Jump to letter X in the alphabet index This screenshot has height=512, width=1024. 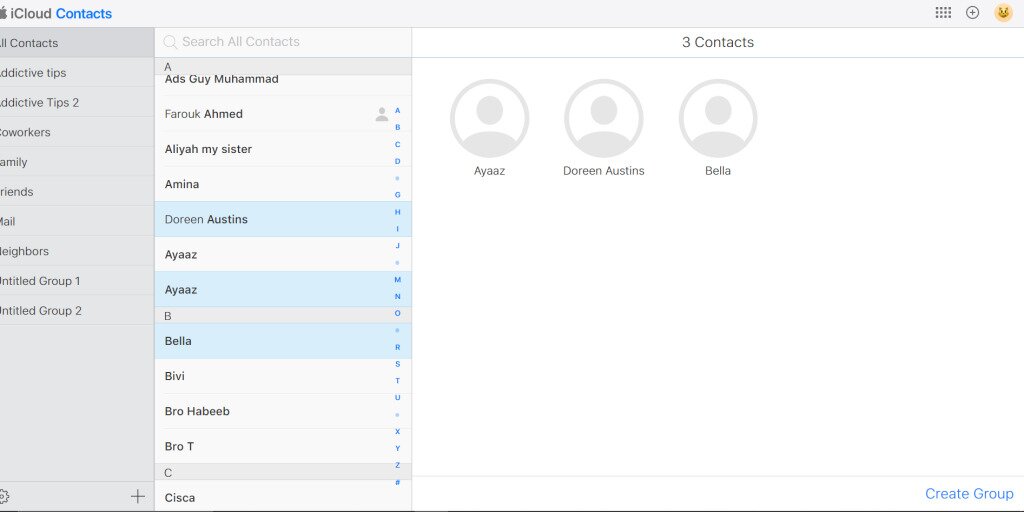point(398,432)
